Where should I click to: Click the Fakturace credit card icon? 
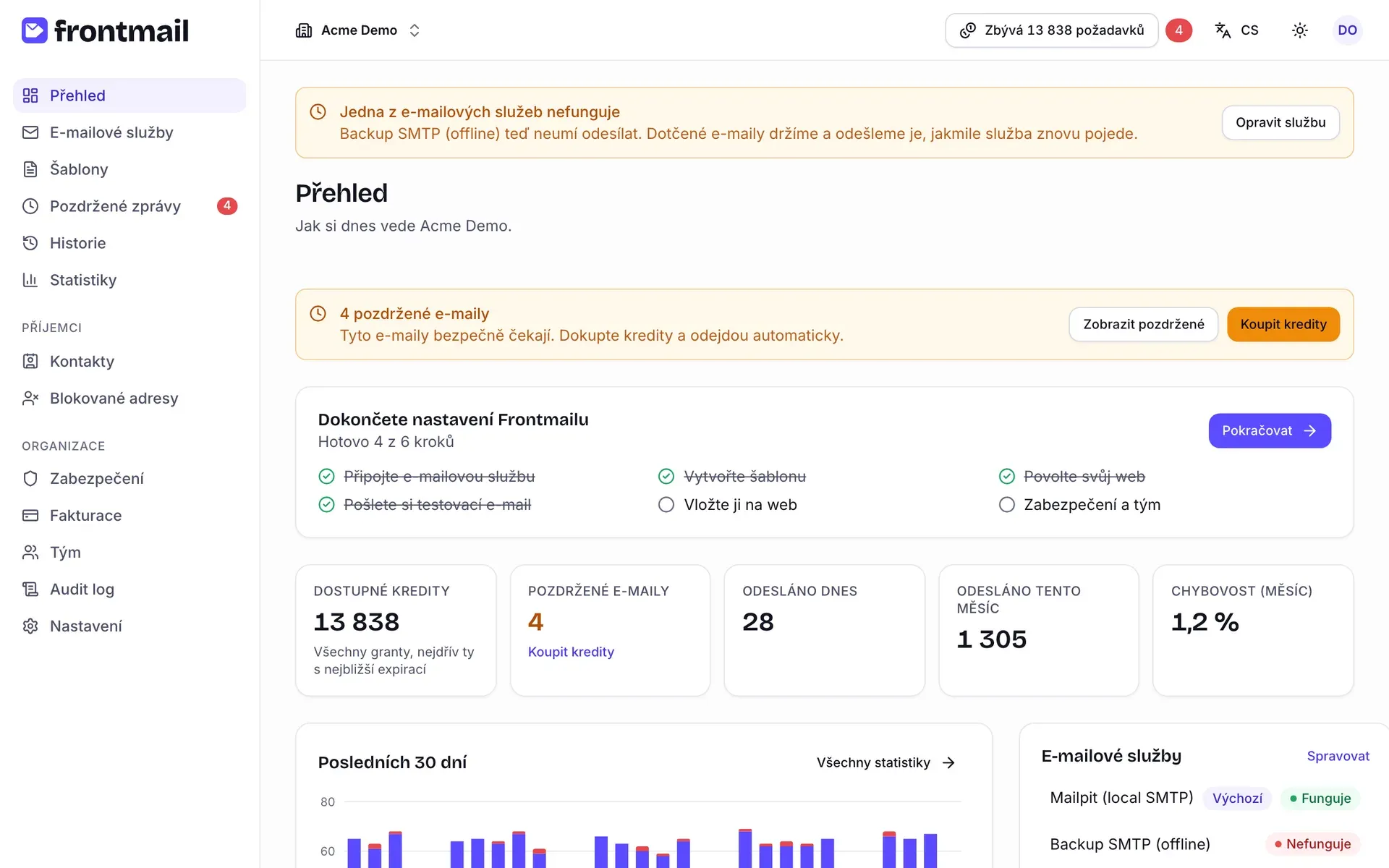point(30,515)
